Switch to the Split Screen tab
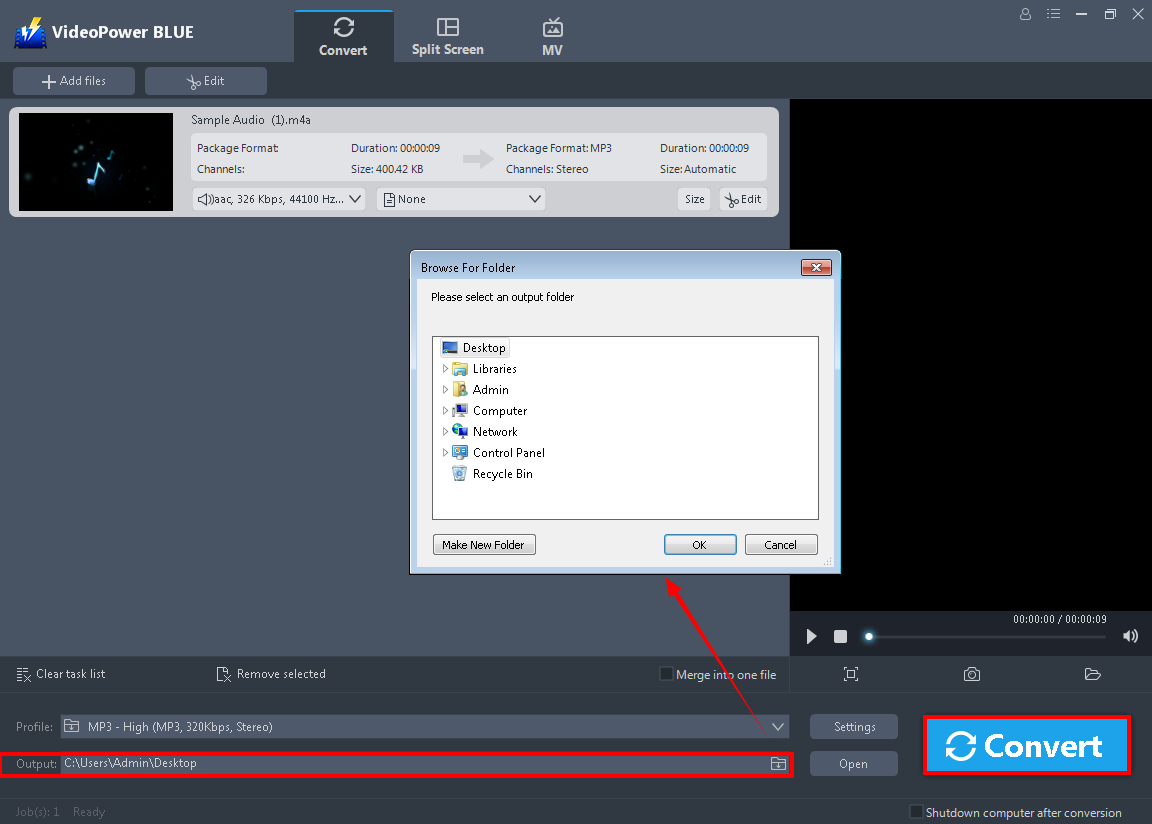 click(447, 34)
